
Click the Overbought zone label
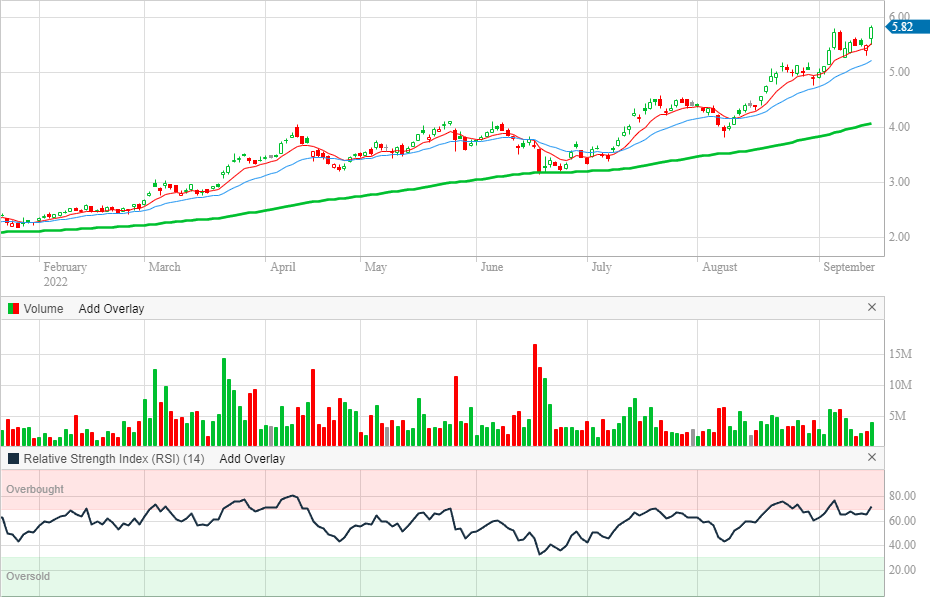35,489
